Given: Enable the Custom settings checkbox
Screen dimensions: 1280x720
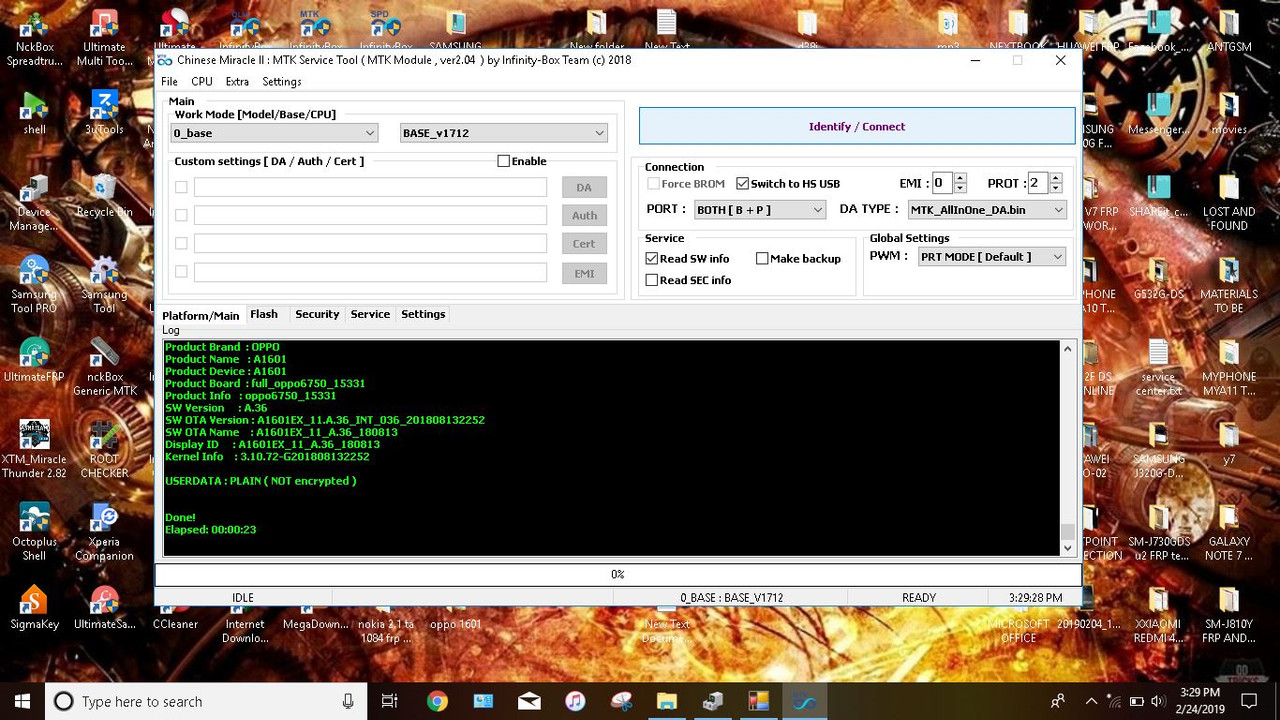Looking at the screenshot, I should tap(503, 161).
